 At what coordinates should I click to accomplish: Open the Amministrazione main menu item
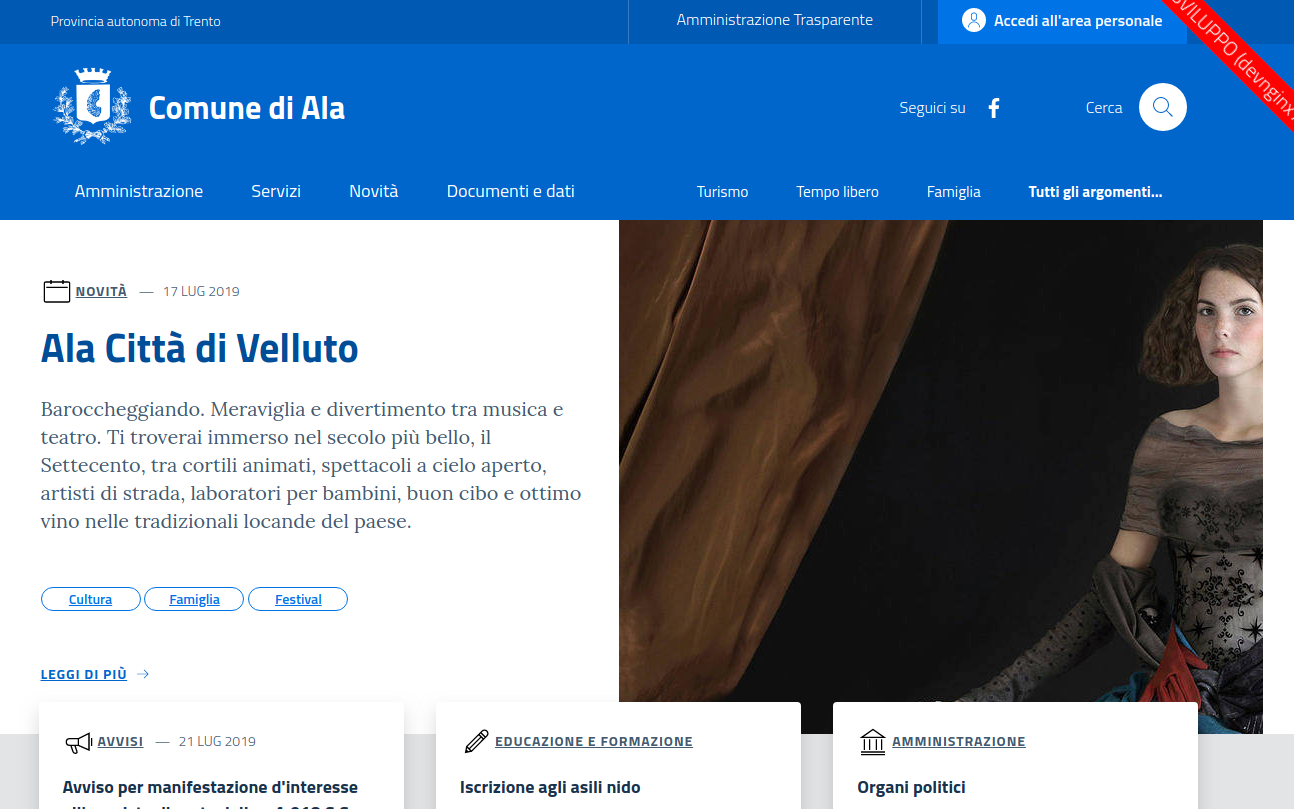[139, 191]
